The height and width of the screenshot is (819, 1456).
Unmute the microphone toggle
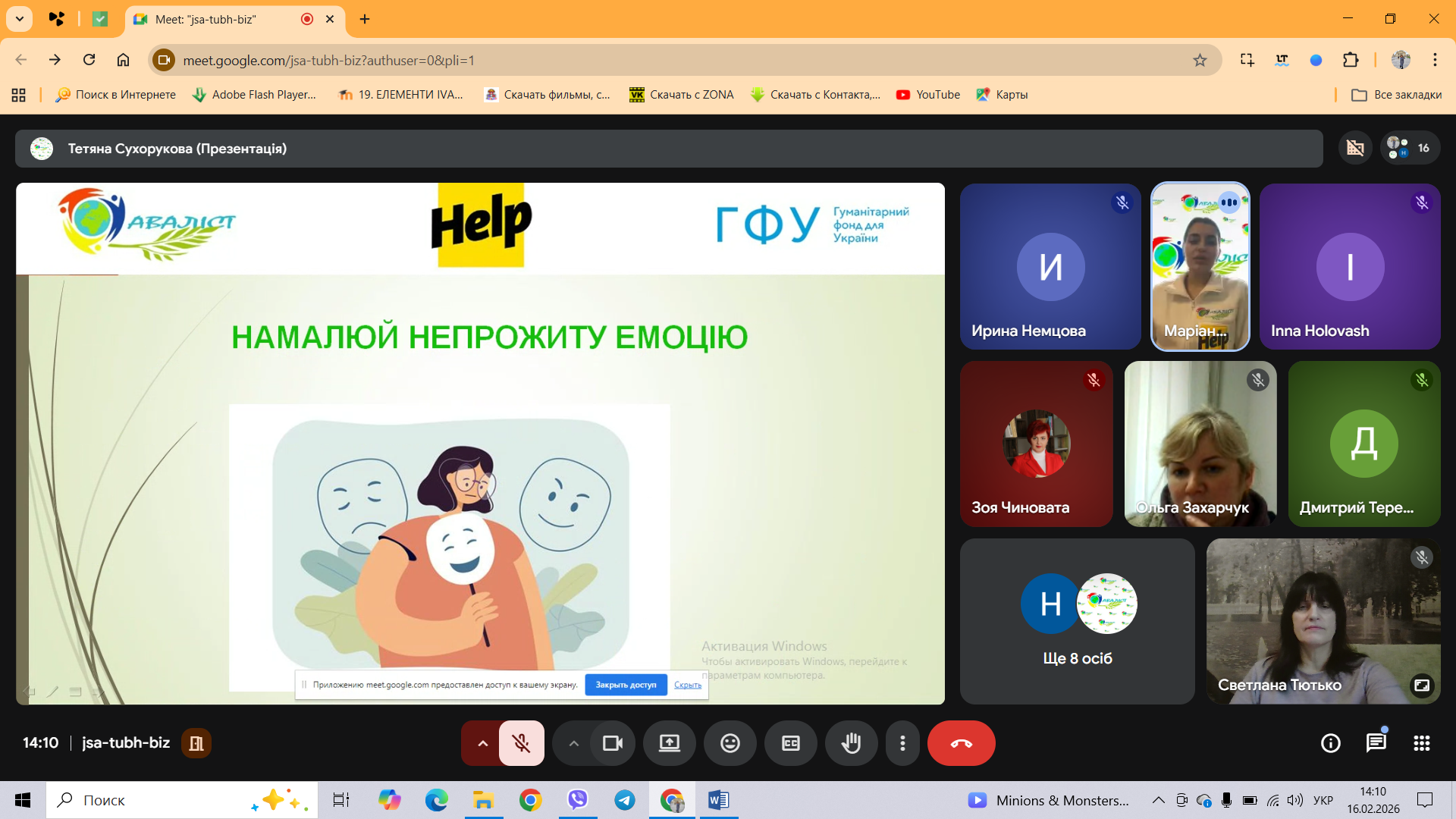coord(521,743)
